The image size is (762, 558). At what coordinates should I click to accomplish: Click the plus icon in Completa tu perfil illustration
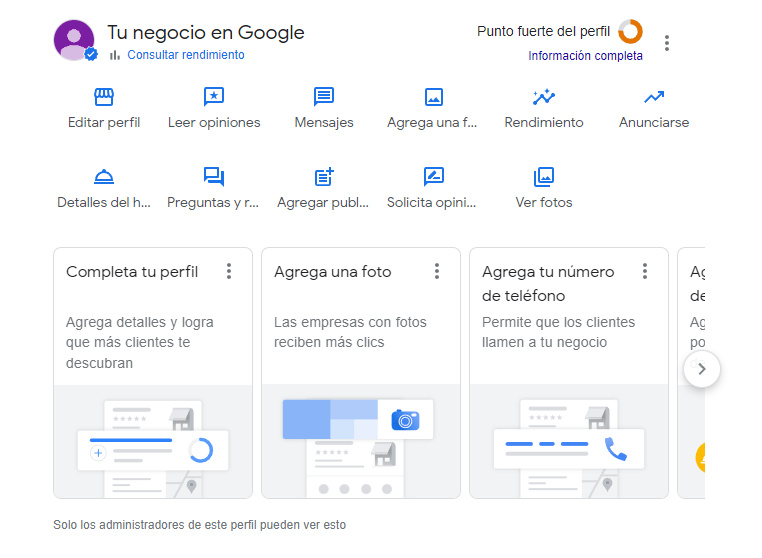(x=98, y=453)
